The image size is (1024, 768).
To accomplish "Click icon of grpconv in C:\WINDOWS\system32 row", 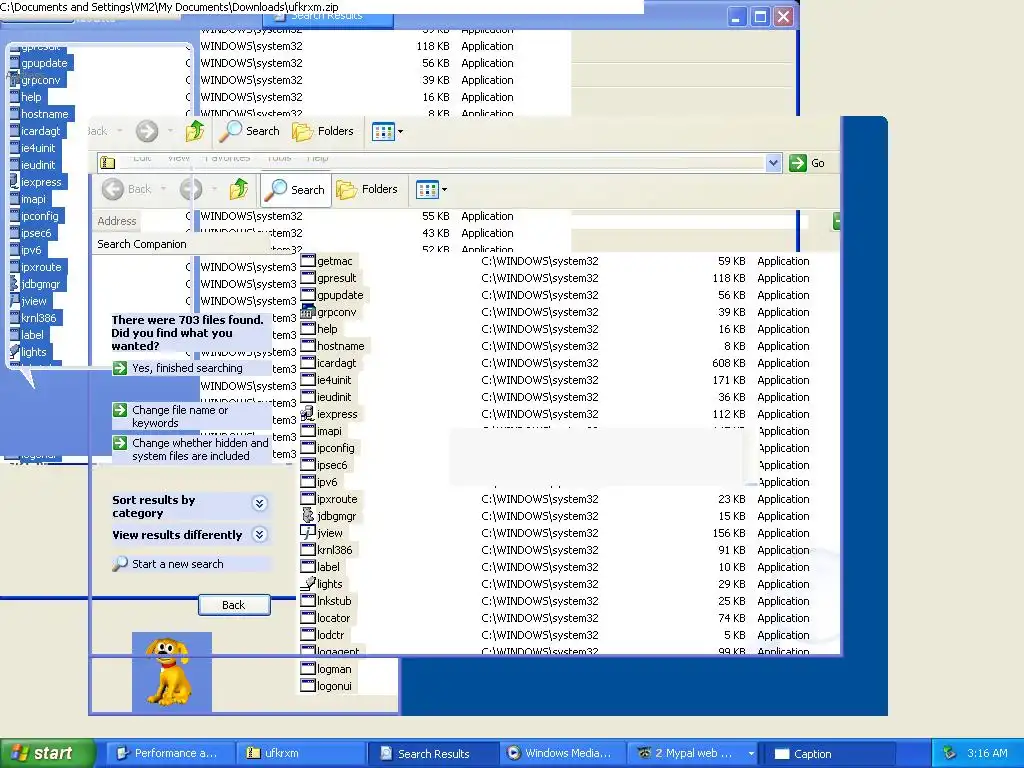I will tap(308, 312).
